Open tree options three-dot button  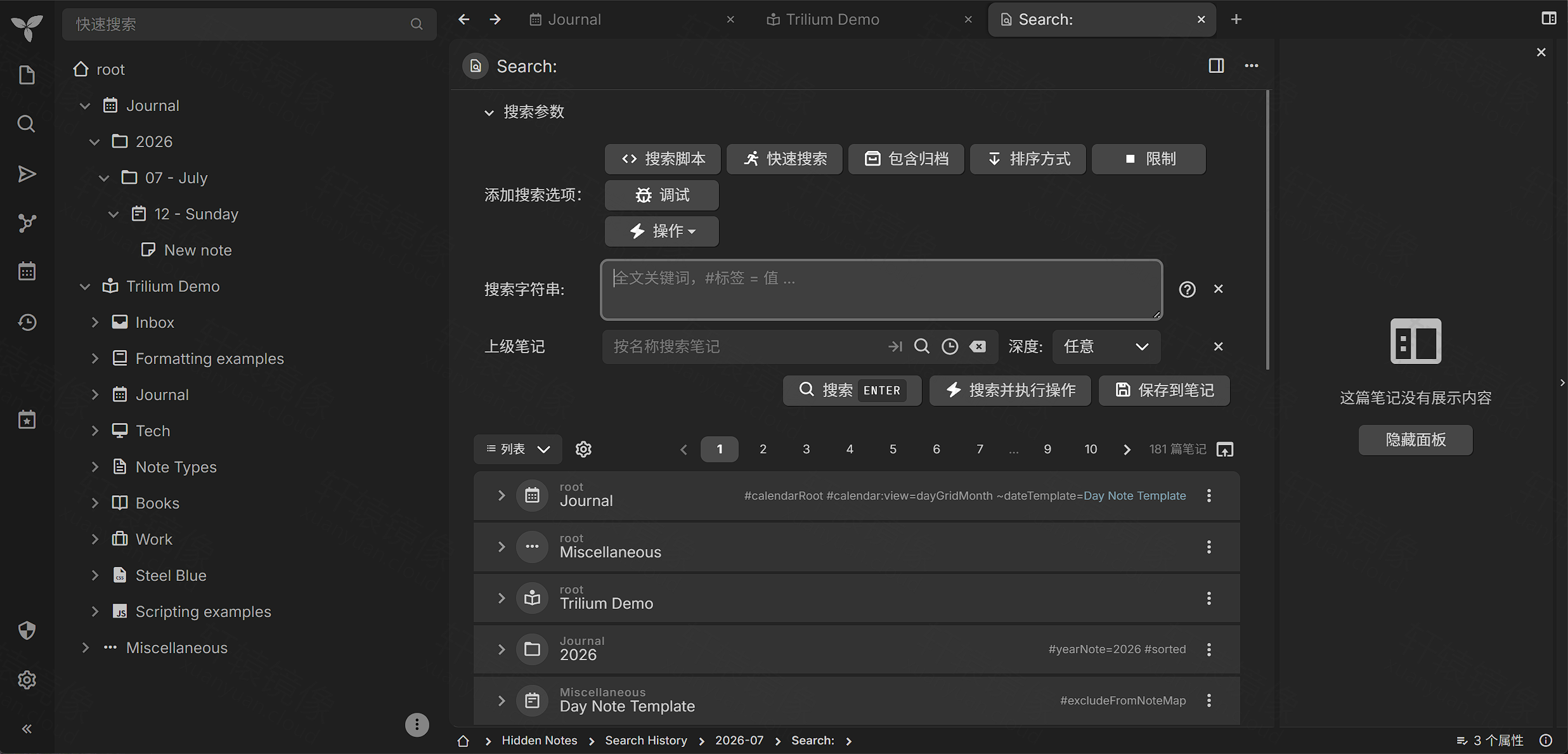click(417, 725)
